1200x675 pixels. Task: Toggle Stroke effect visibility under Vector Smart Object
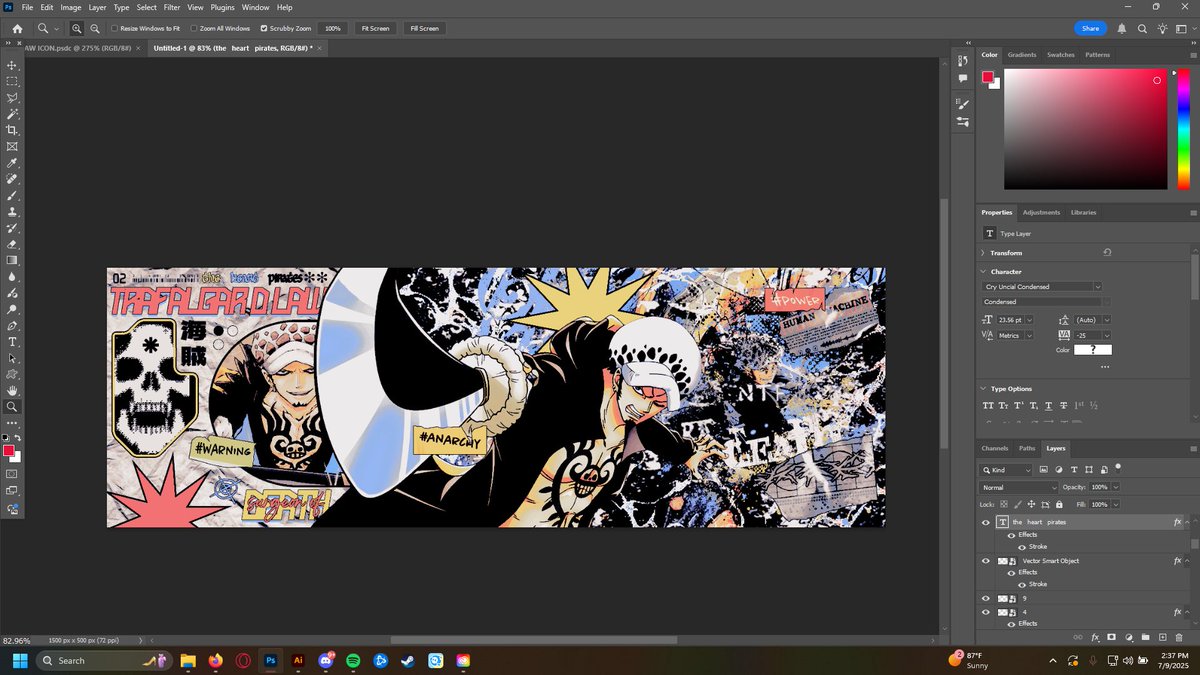pos(1022,584)
